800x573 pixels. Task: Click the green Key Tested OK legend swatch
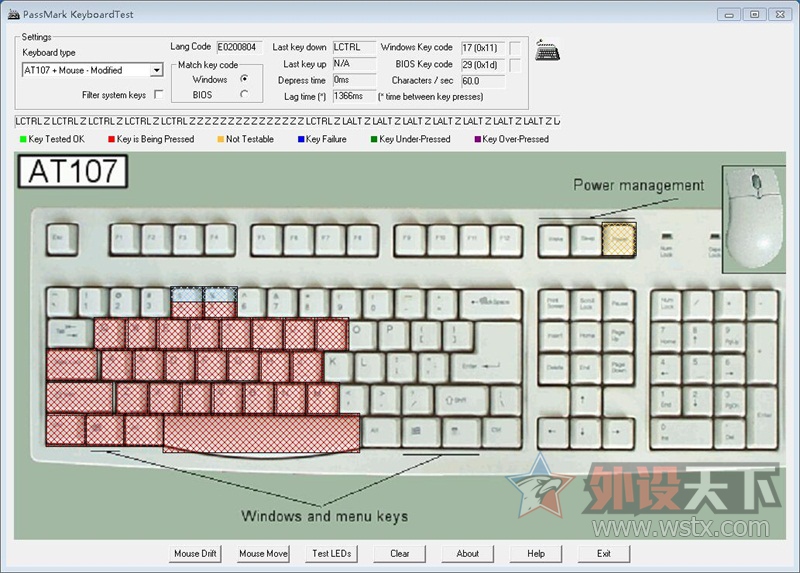pos(23,139)
